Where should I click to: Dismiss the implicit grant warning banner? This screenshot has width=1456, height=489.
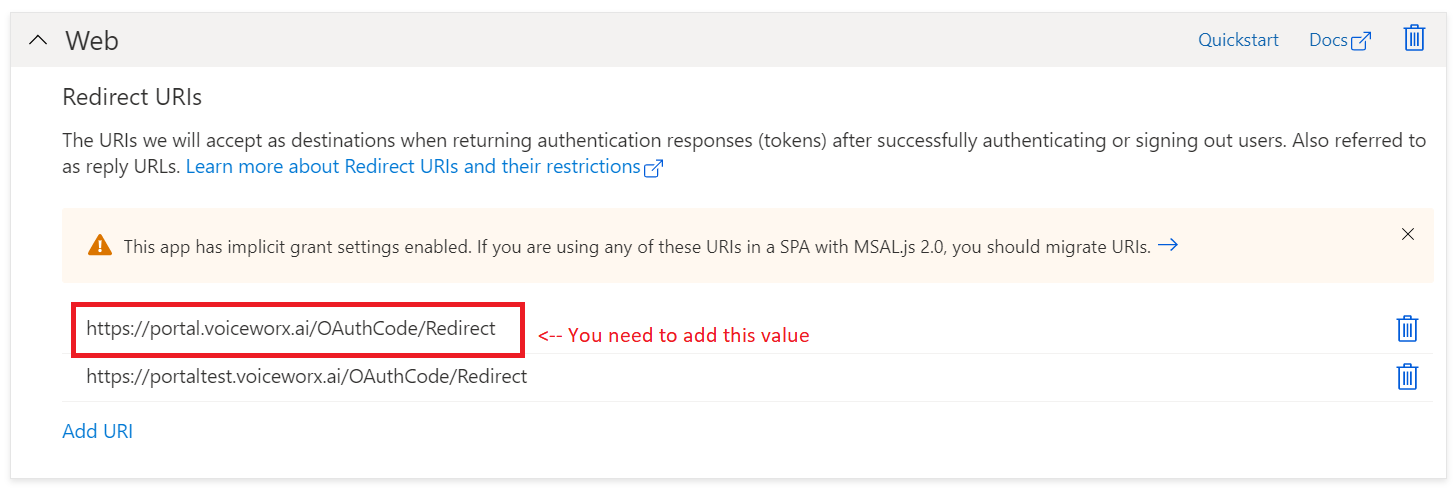(1407, 234)
